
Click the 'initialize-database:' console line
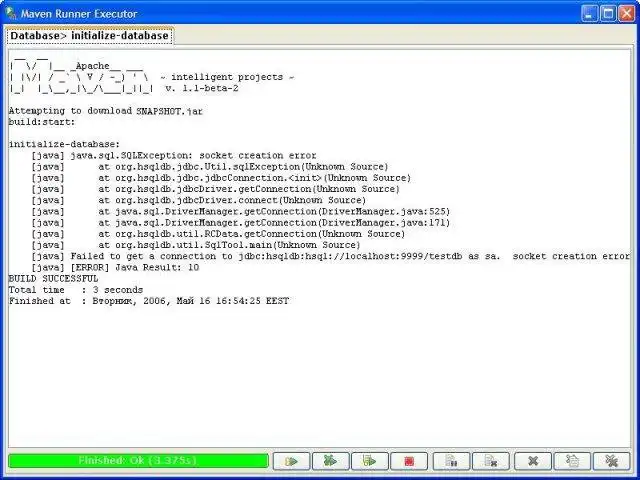[64, 144]
